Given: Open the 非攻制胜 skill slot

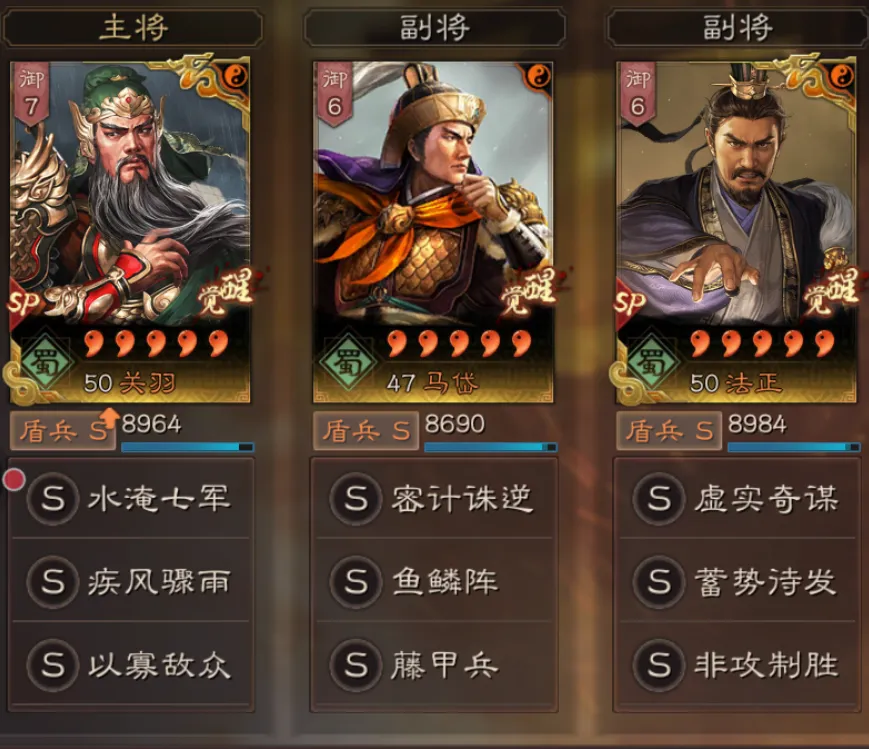Looking at the screenshot, I should [737, 664].
